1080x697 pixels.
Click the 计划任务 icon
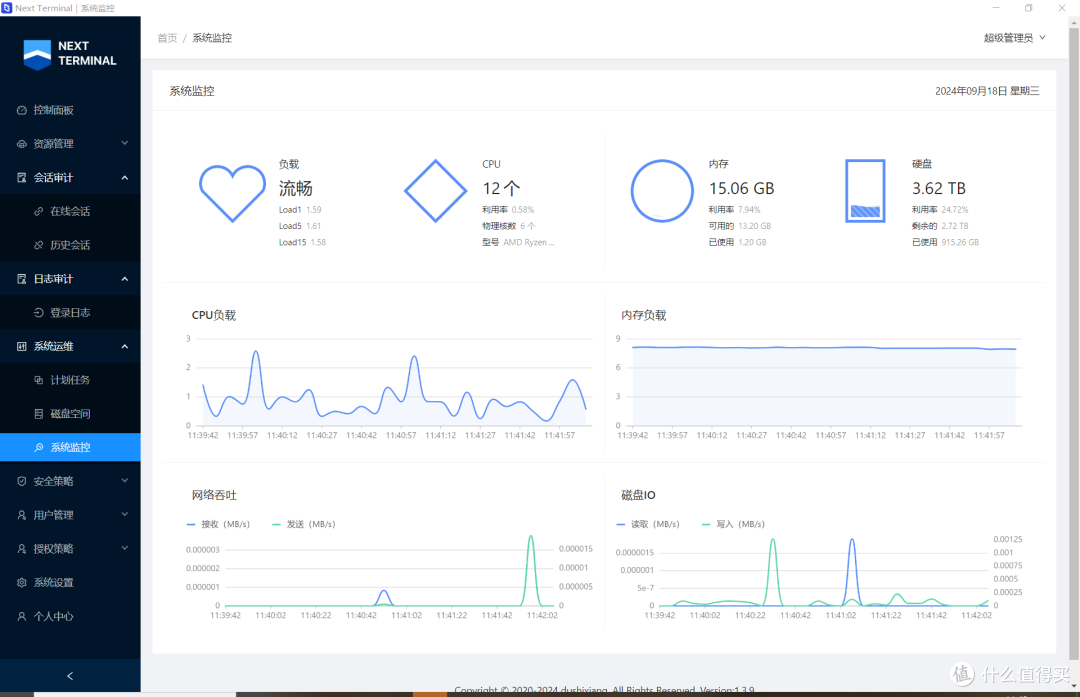(x=39, y=380)
